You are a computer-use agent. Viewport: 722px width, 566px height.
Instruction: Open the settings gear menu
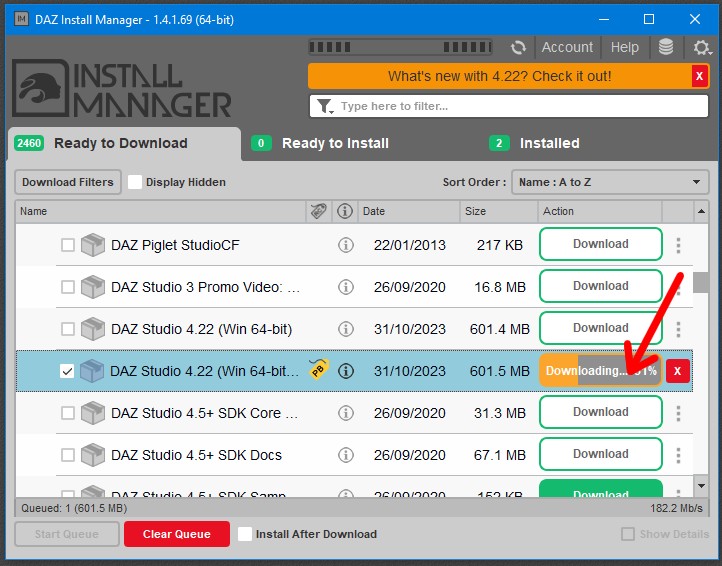[x=702, y=47]
